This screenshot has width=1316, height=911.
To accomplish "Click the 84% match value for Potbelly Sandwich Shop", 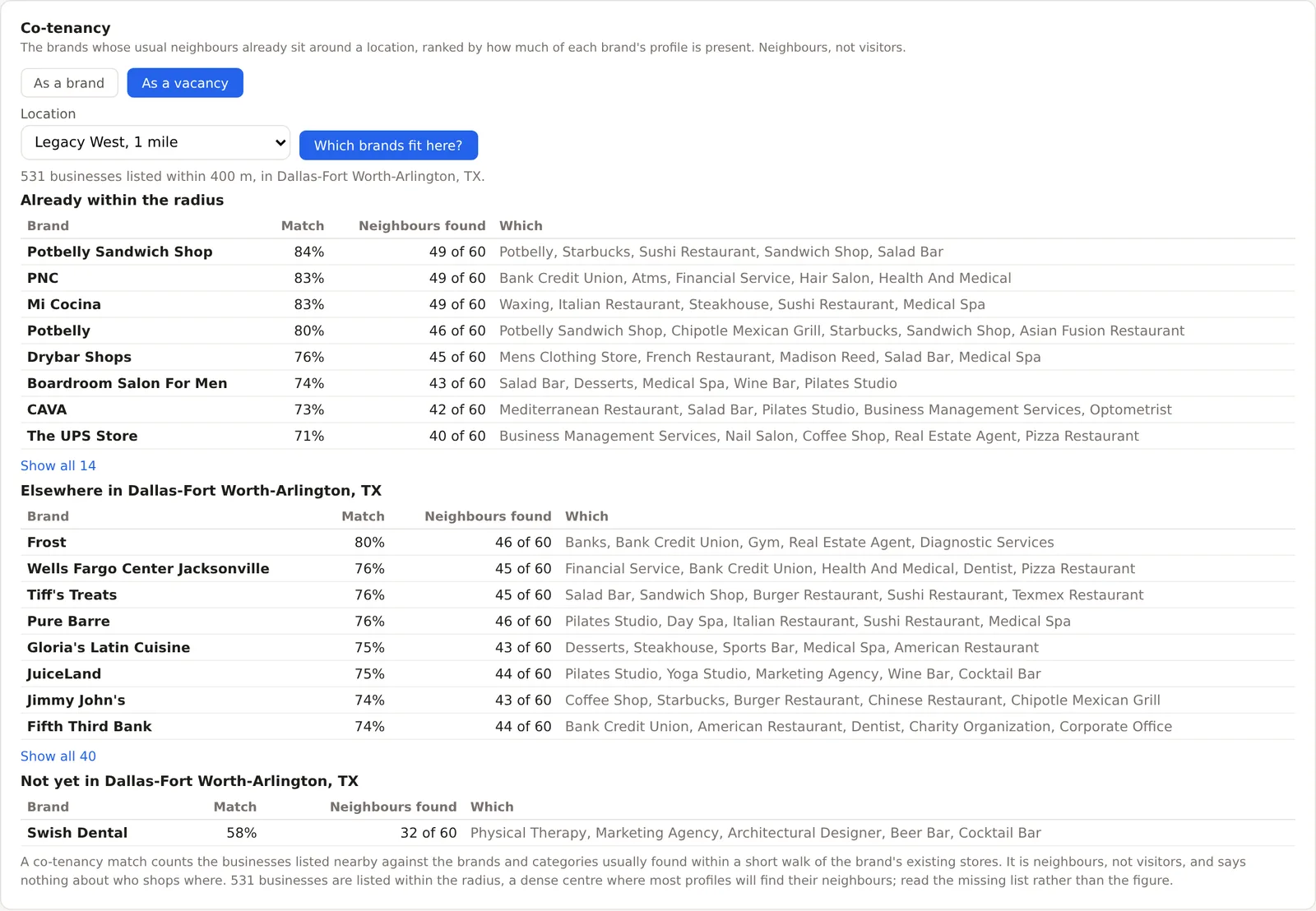I will [309, 252].
